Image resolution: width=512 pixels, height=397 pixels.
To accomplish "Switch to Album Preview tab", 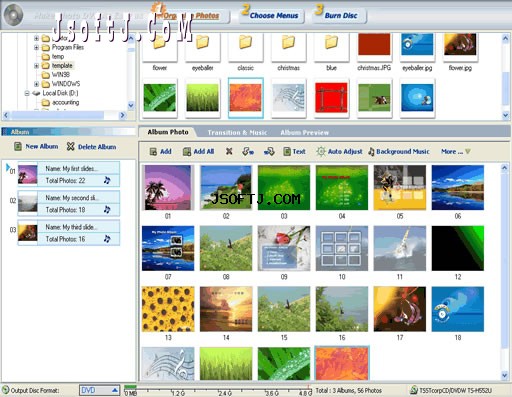I will click(304, 133).
